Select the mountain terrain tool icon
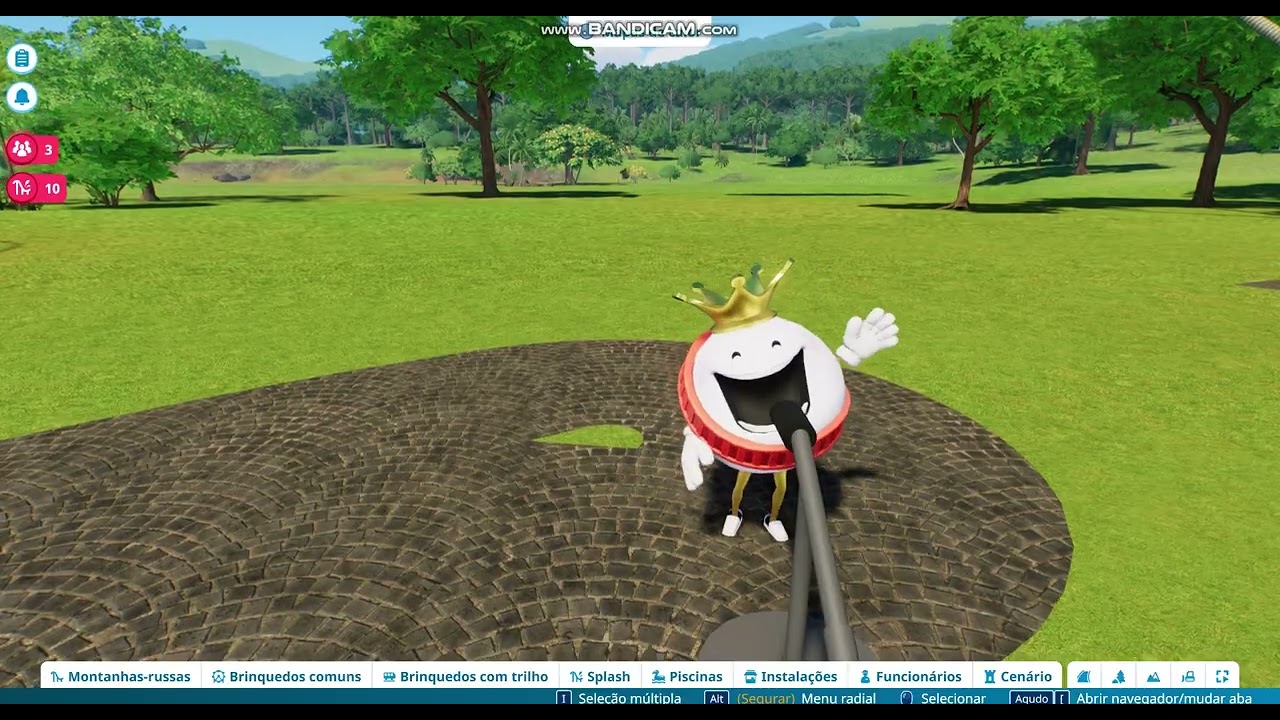 point(1153,677)
